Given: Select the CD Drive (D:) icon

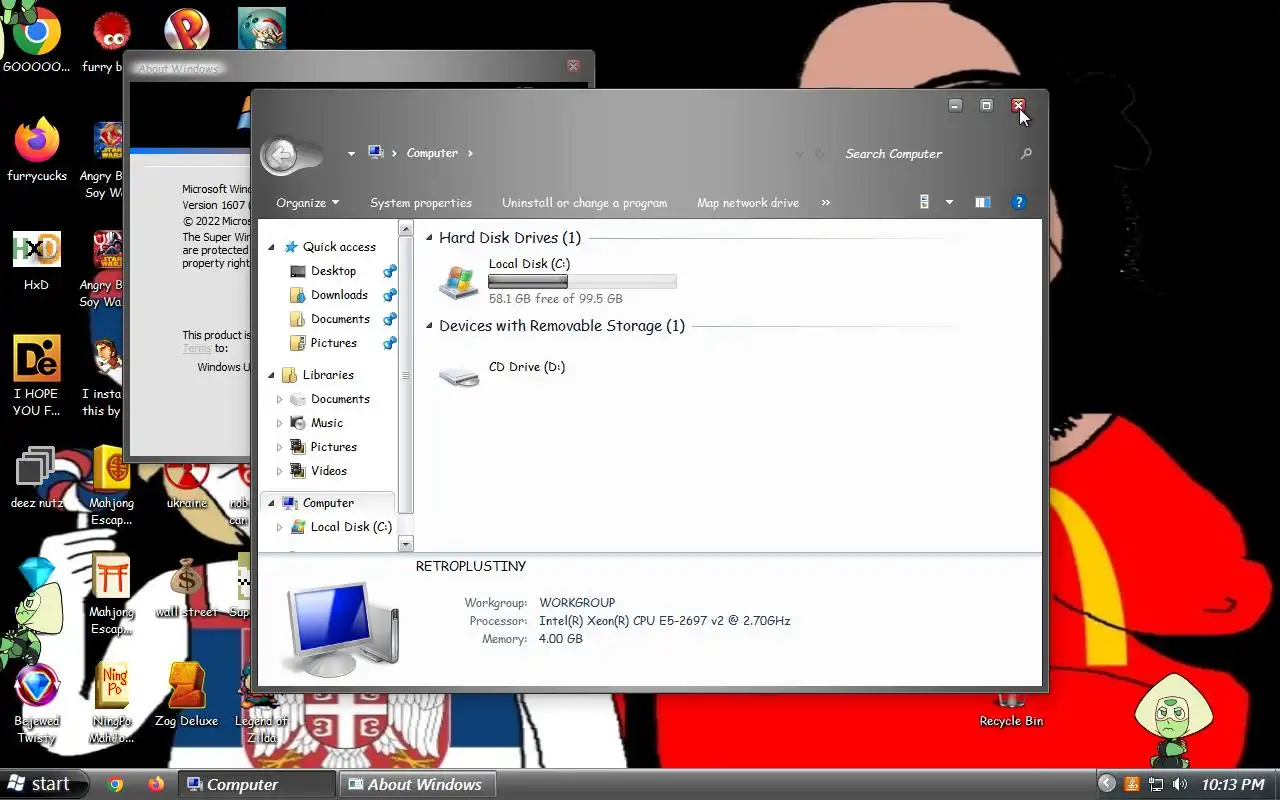Looking at the screenshot, I should coord(459,376).
